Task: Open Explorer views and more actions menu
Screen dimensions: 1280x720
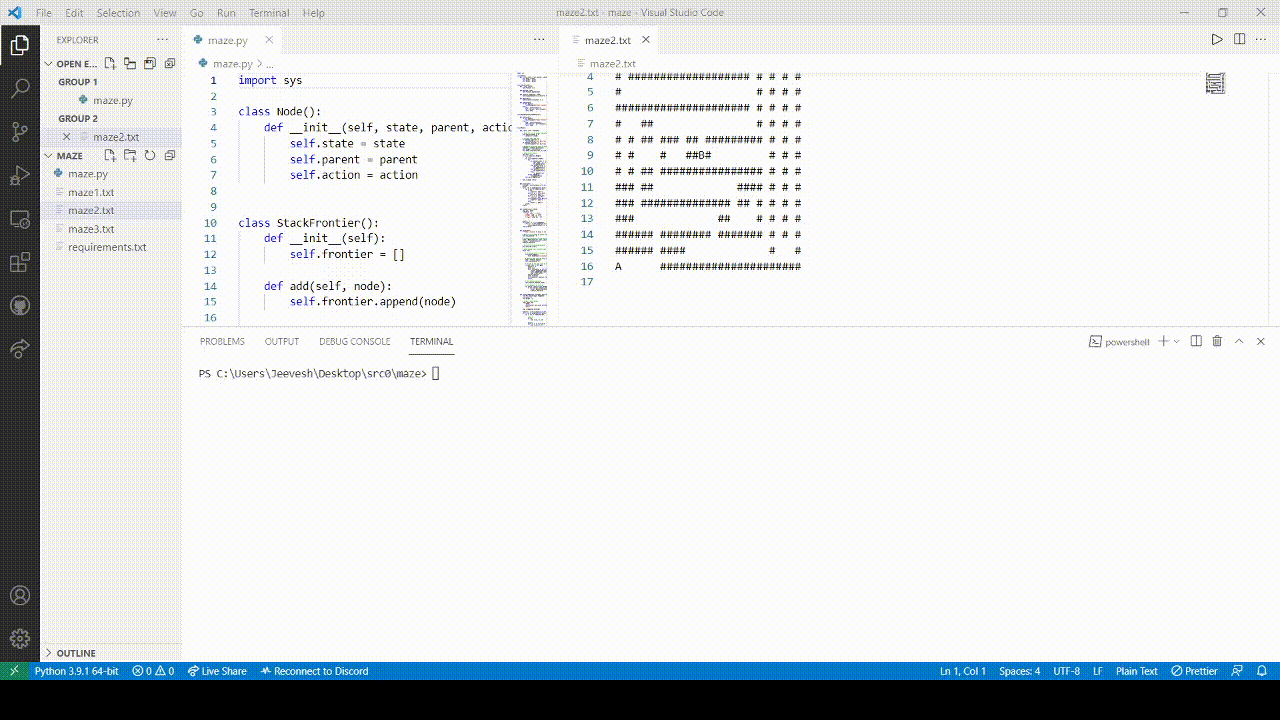Action: point(163,40)
